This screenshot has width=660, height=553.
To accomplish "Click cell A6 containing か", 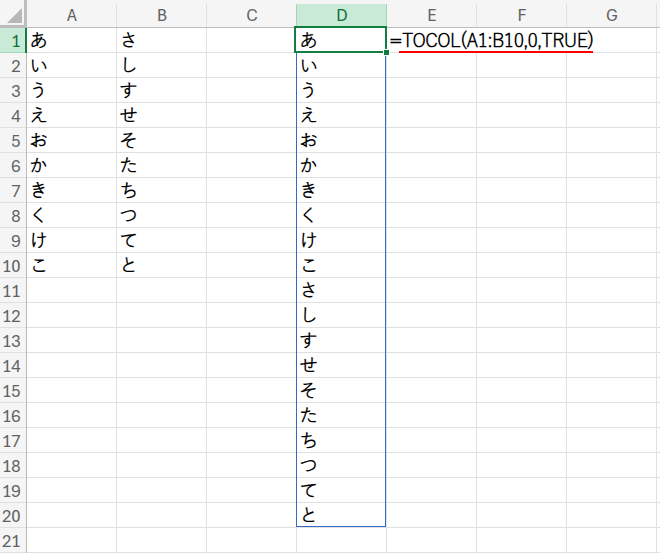I will (71, 165).
